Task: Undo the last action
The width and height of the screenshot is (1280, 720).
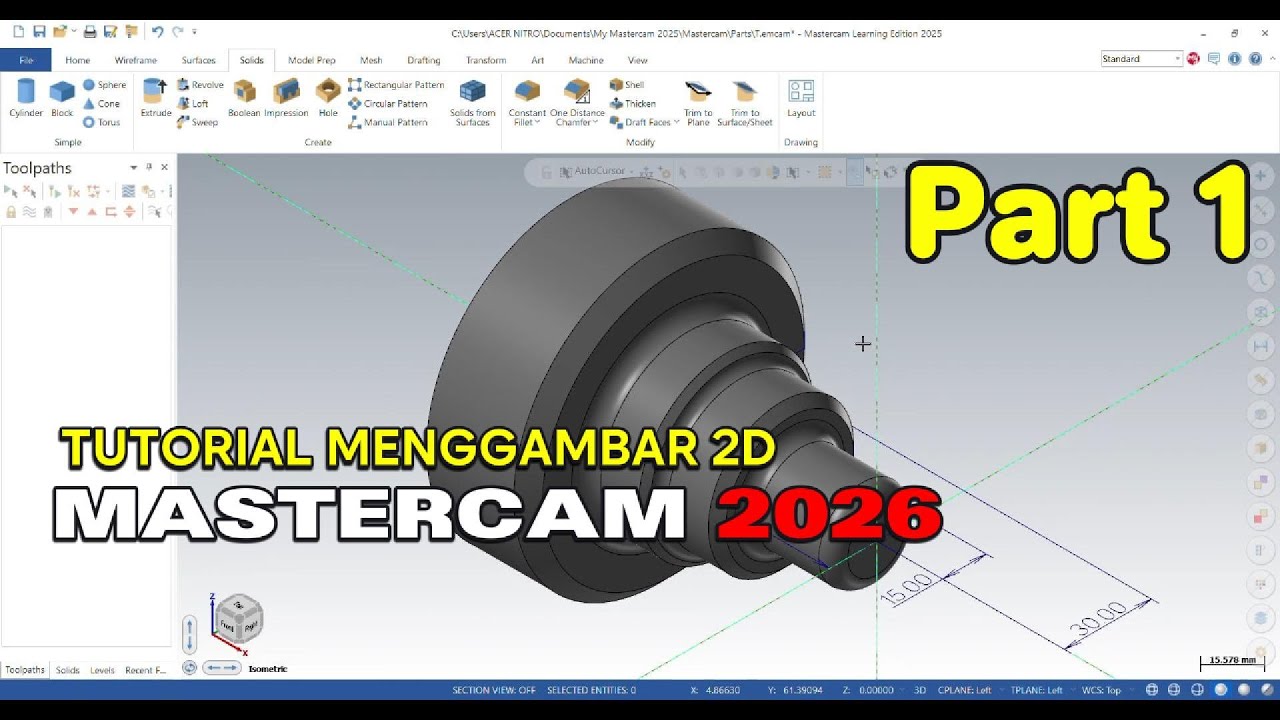Action: tap(157, 32)
